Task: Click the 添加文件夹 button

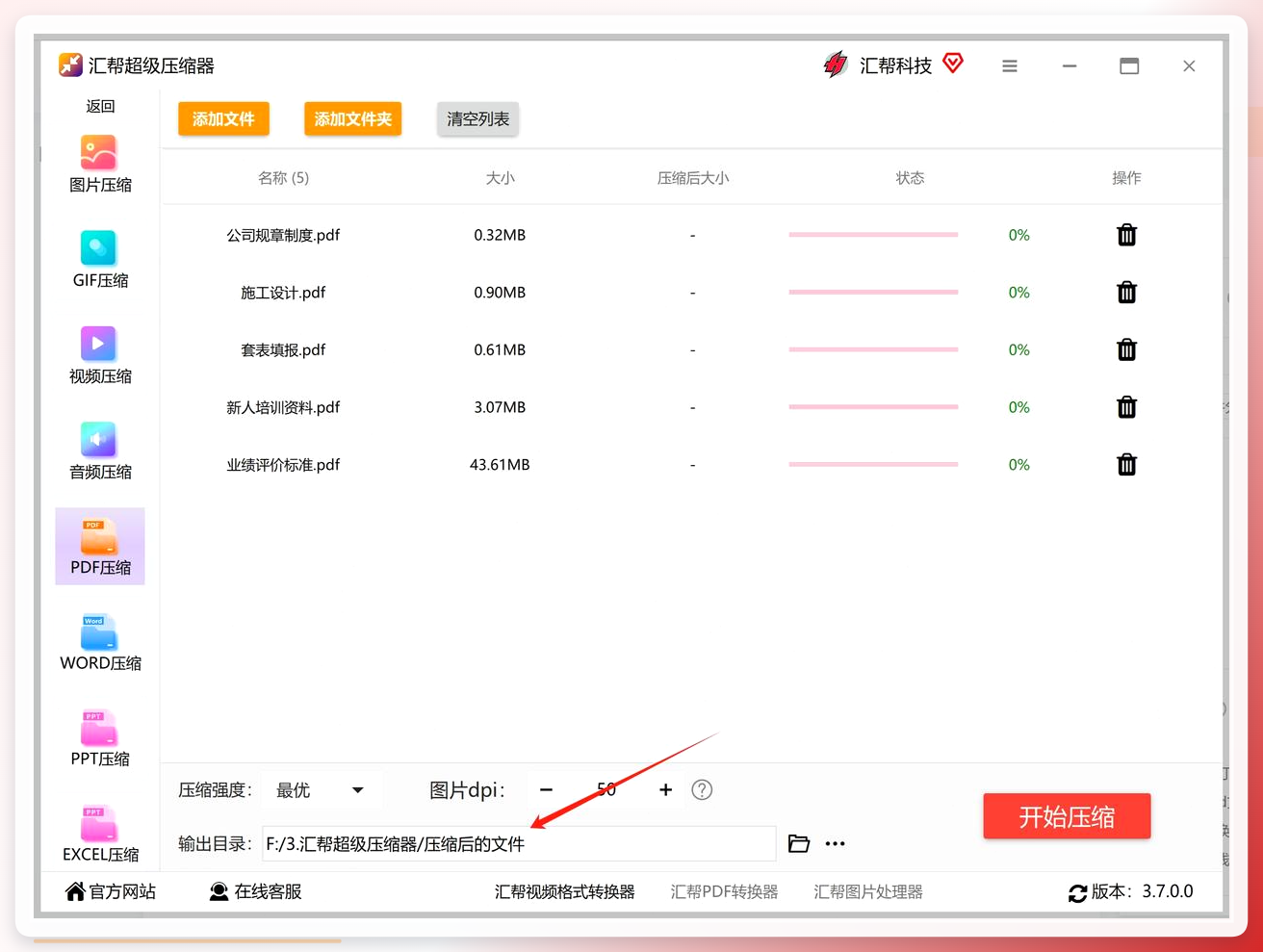Action: [352, 119]
